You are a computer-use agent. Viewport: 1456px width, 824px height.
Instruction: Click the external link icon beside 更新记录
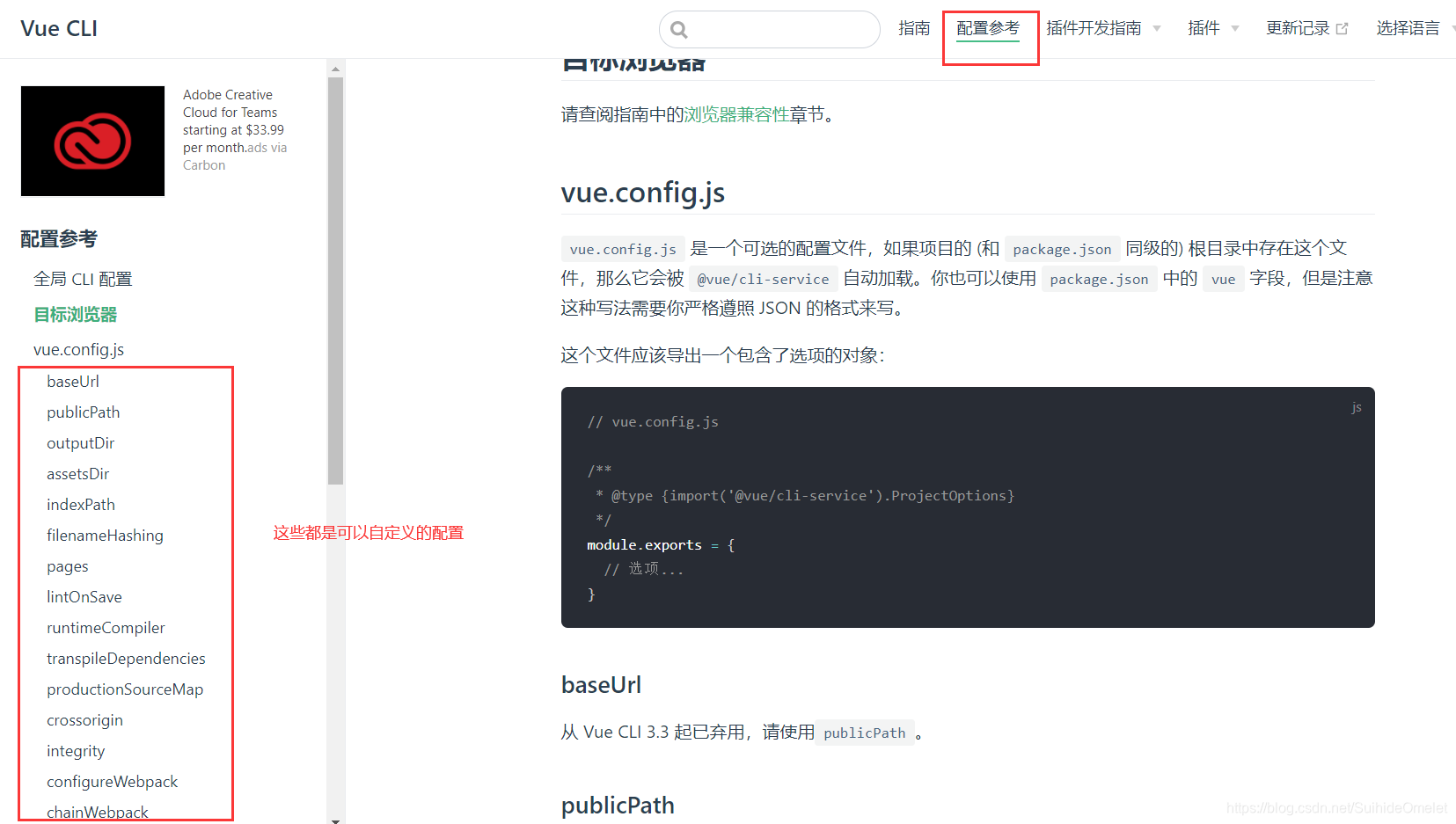point(1342,29)
